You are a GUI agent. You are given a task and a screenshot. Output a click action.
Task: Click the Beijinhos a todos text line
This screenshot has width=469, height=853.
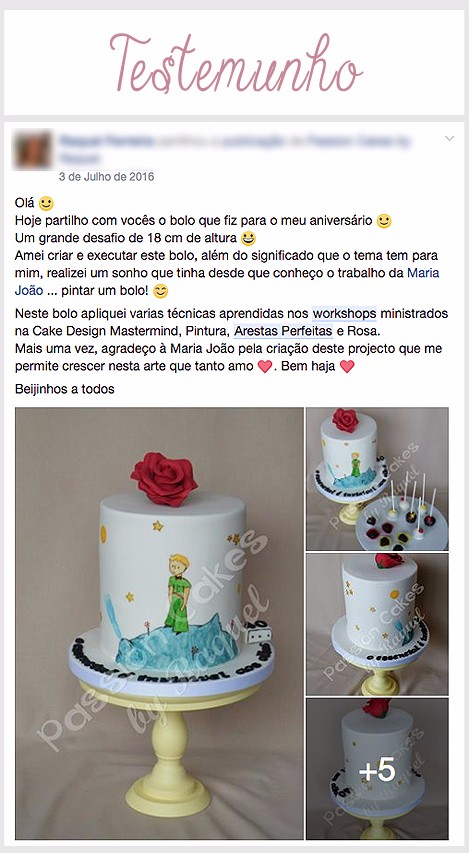tap(65, 389)
